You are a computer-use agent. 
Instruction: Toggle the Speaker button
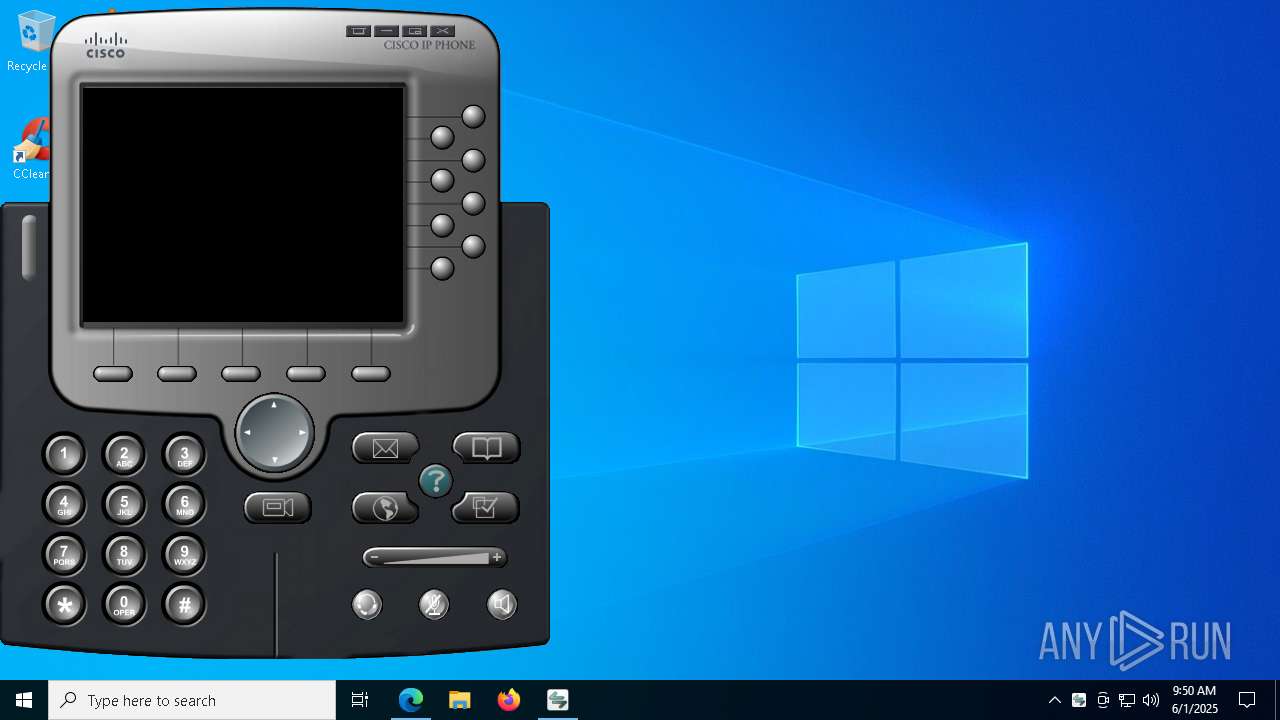[x=502, y=604]
